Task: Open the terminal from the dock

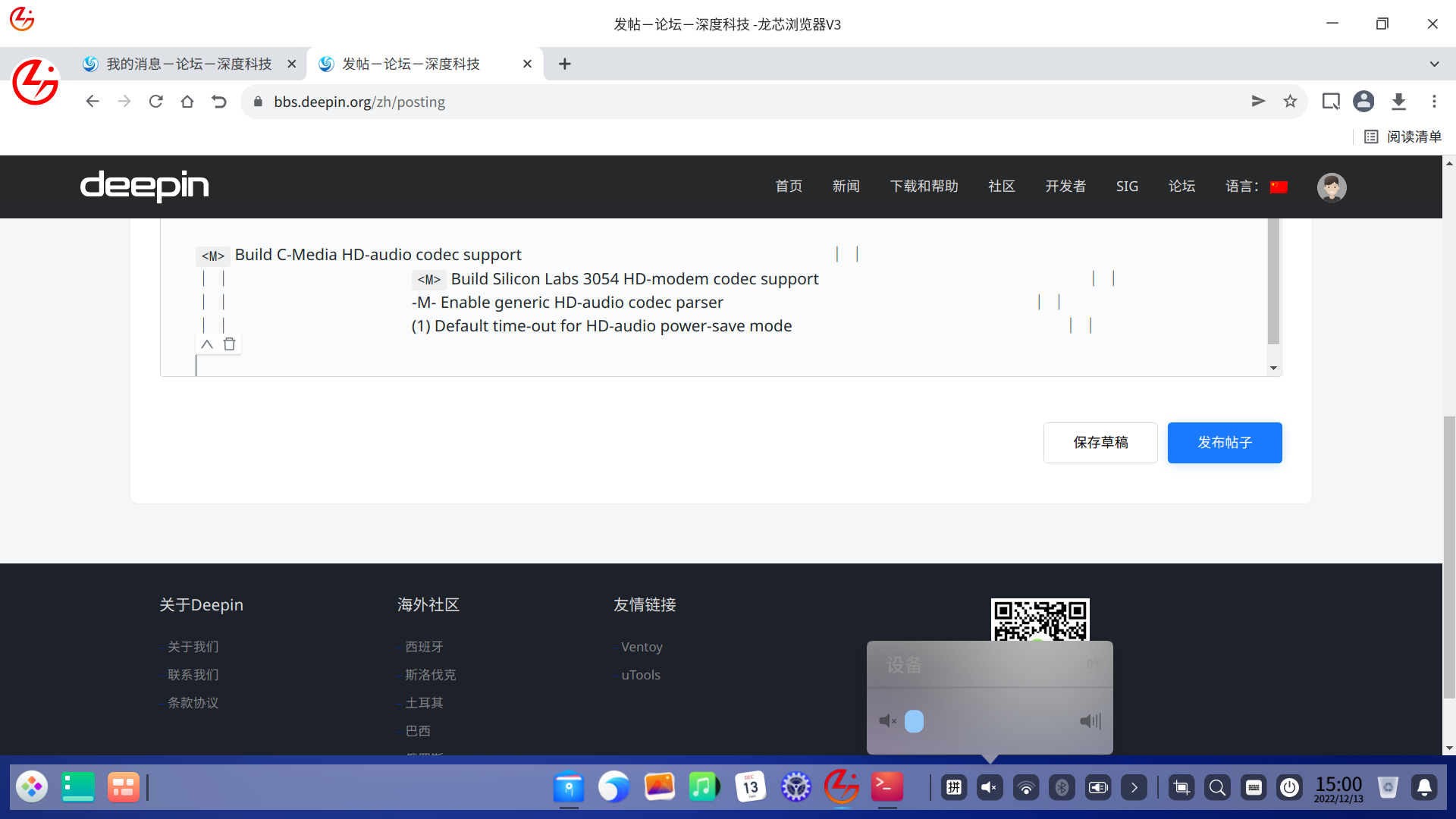Action: pos(886,787)
